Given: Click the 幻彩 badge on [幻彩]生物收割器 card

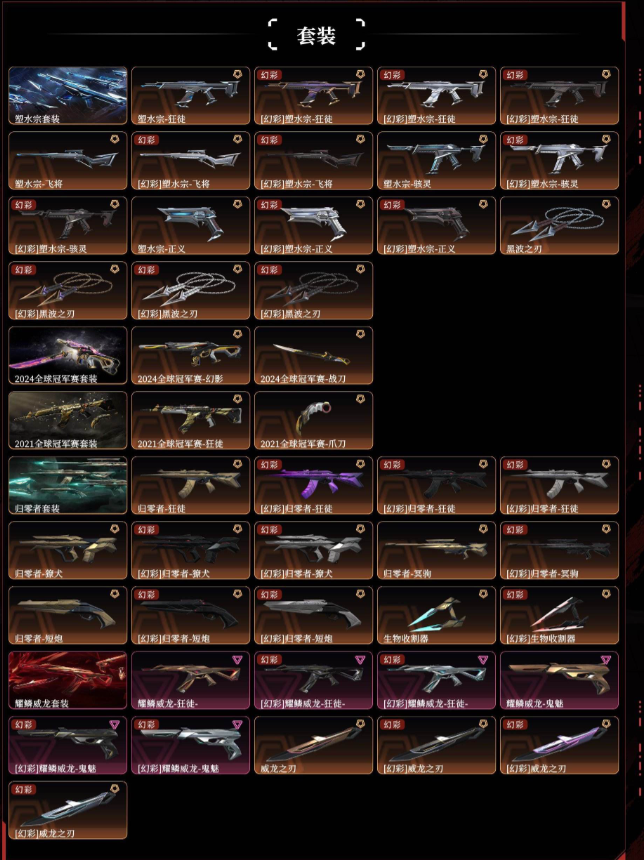Looking at the screenshot, I should pos(515,595).
